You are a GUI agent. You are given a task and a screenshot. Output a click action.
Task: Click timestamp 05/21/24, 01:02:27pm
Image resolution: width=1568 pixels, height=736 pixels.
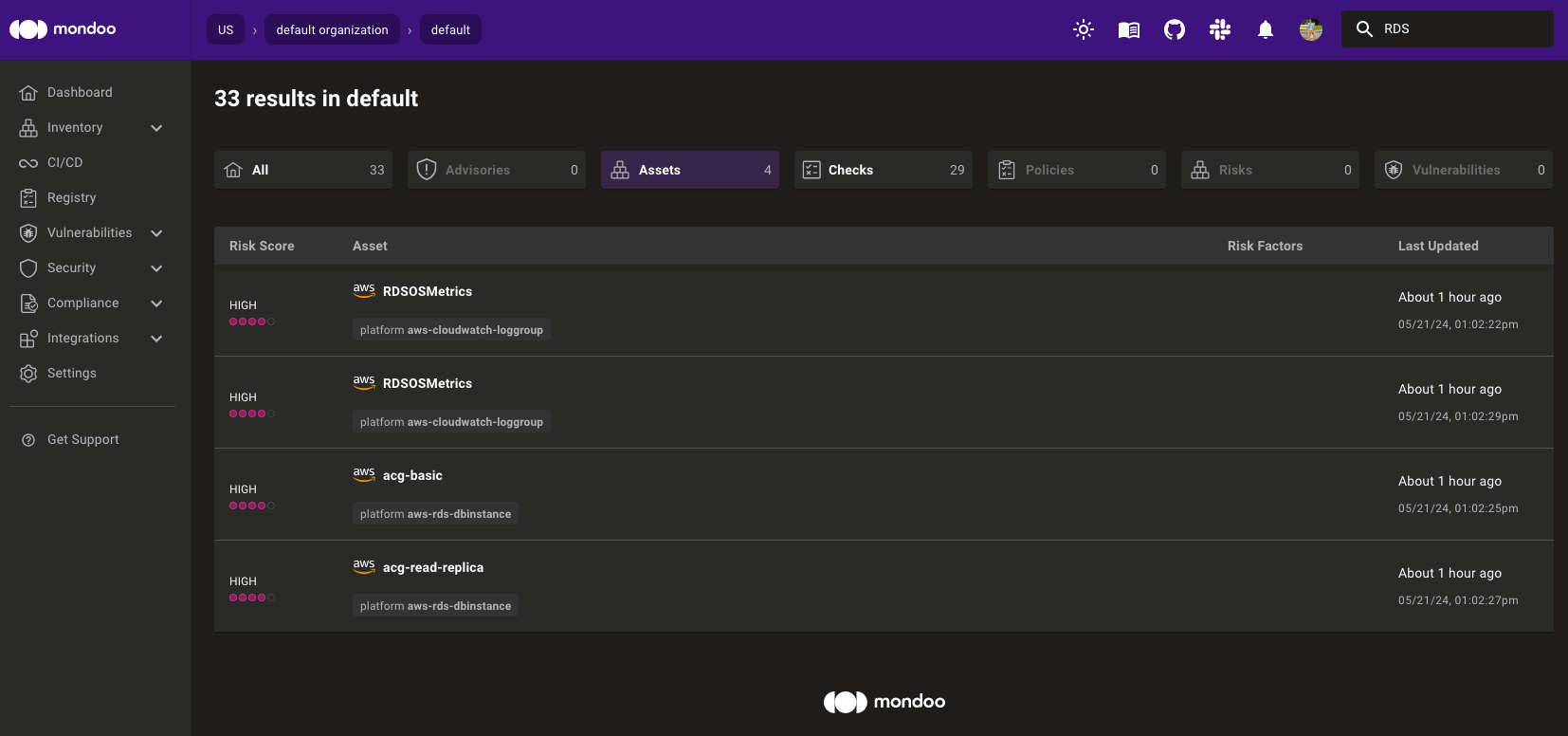[1458, 600]
